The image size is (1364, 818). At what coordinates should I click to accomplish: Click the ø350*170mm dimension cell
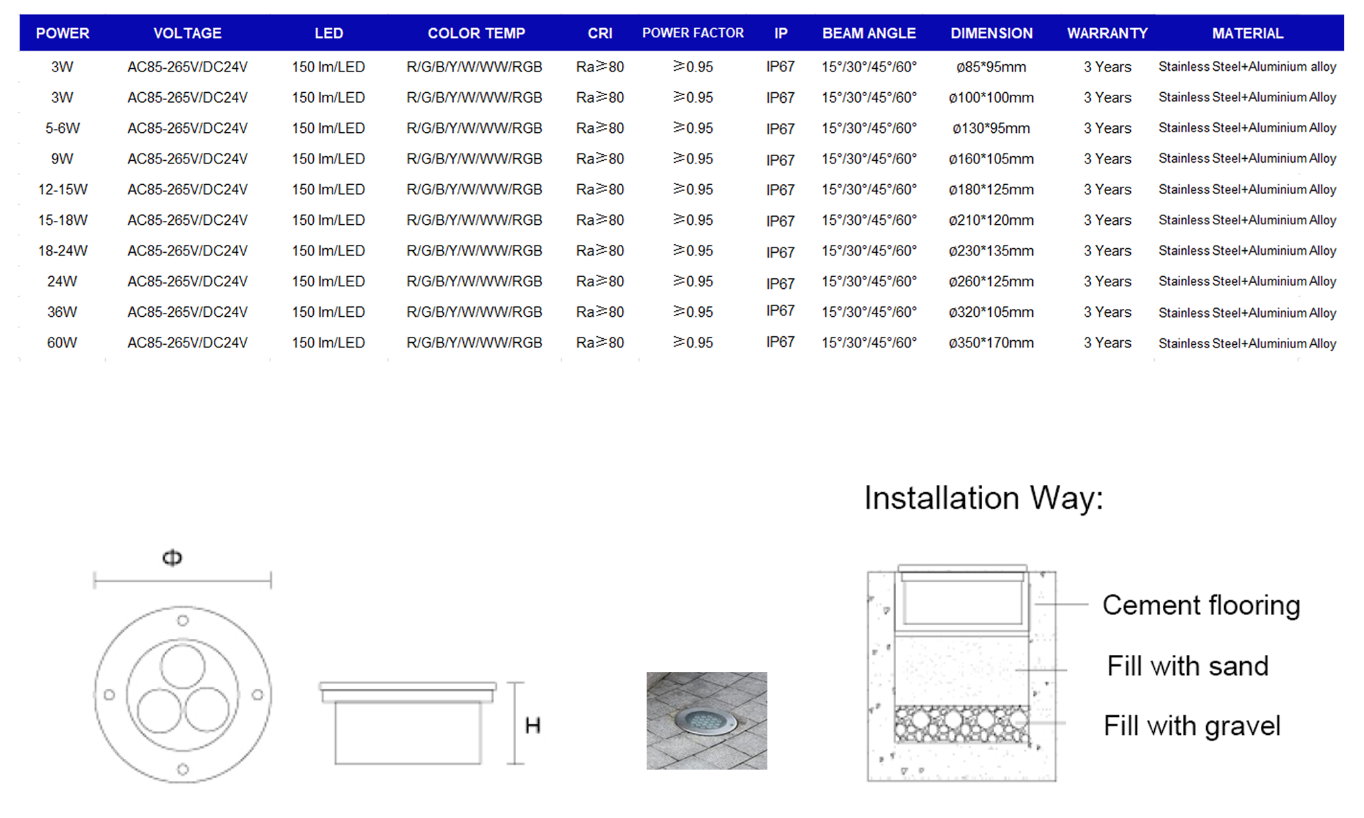991,343
